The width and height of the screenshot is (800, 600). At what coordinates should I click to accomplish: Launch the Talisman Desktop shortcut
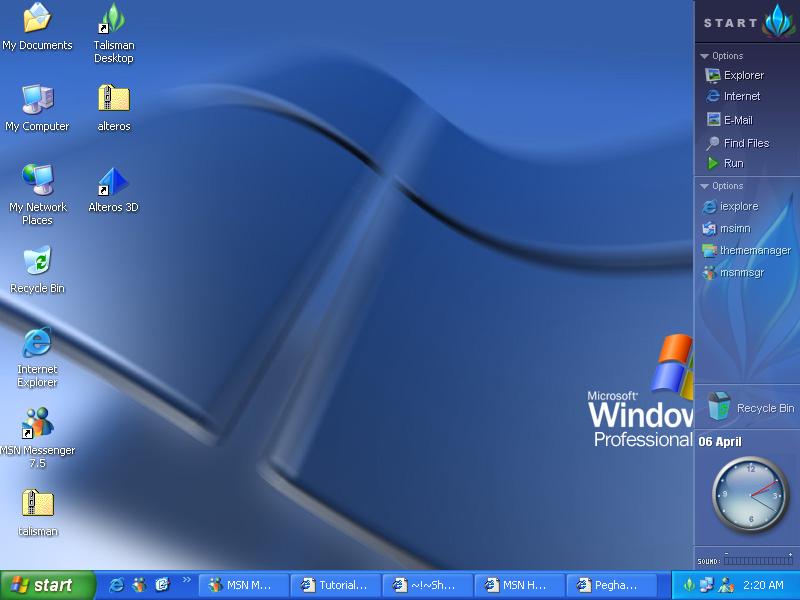[114, 33]
